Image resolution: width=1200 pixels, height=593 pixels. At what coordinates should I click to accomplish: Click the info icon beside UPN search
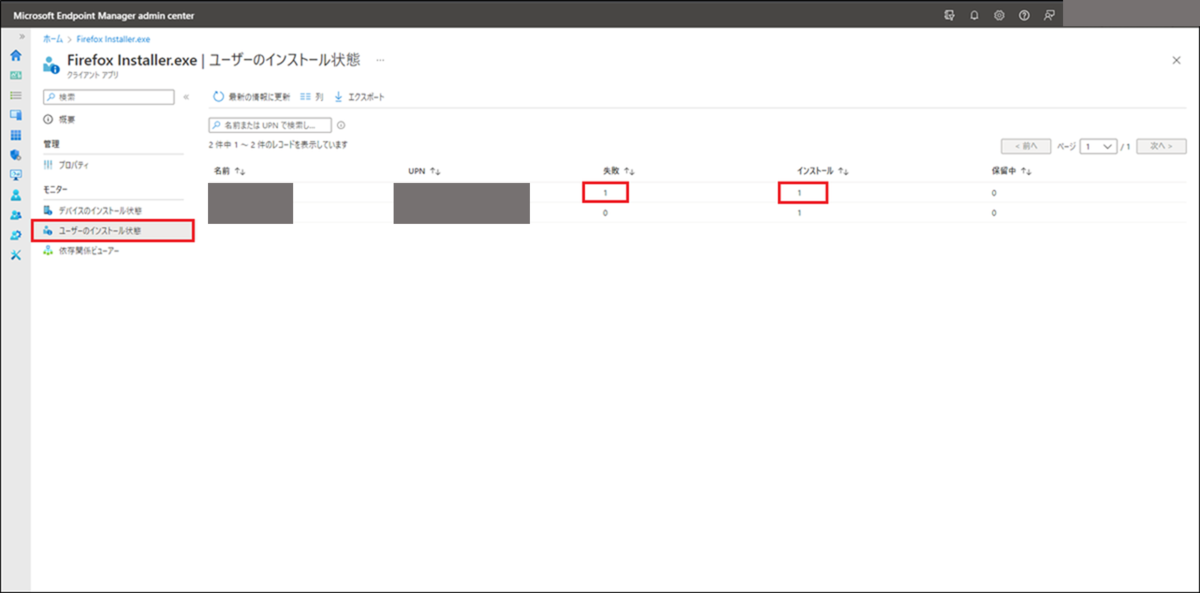(341, 125)
